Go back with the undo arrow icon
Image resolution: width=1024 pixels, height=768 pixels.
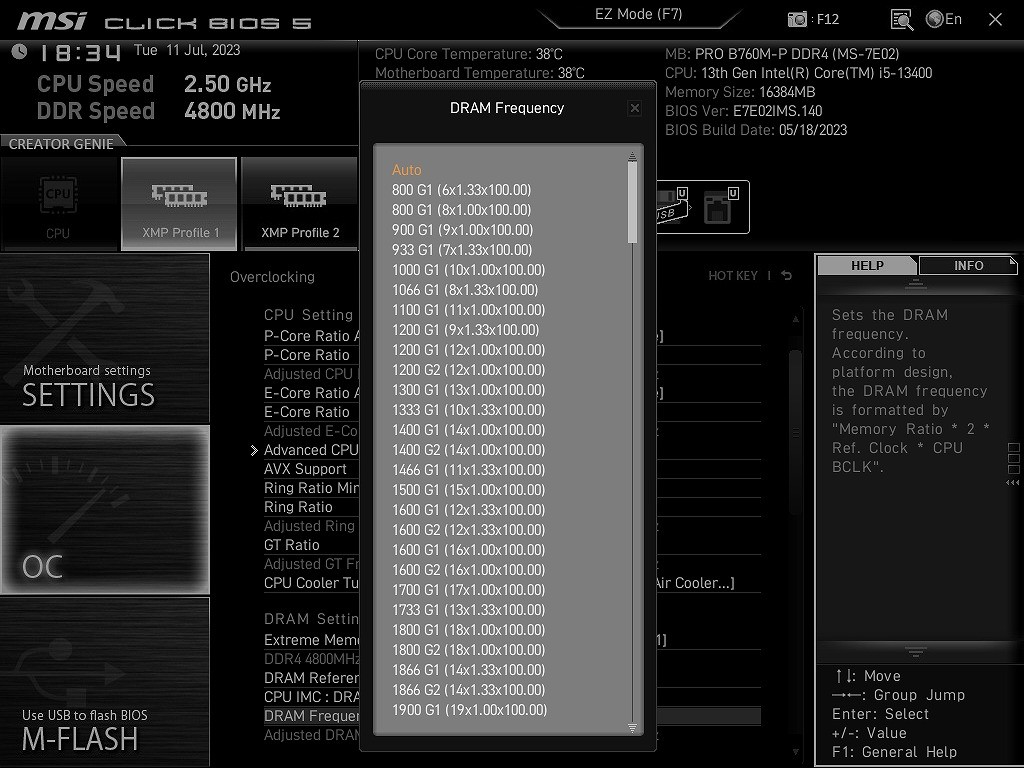(x=786, y=276)
